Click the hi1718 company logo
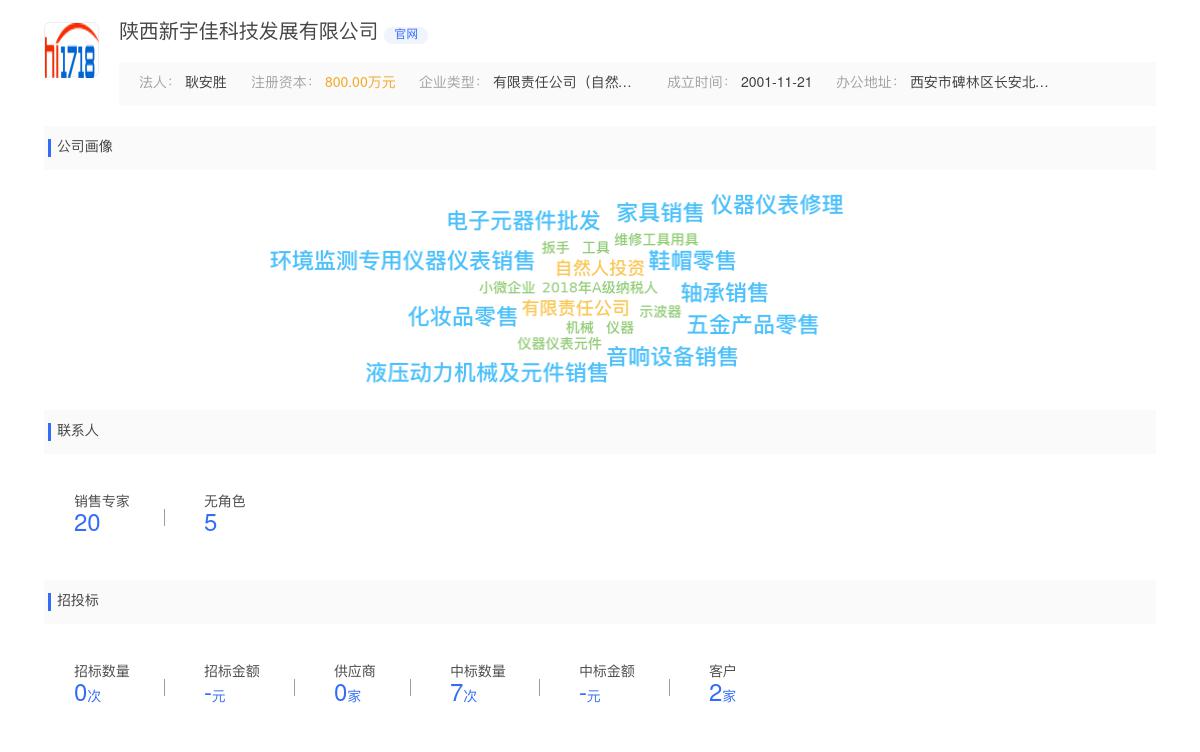Image resolution: width=1200 pixels, height=752 pixels. click(x=71, y=50)
